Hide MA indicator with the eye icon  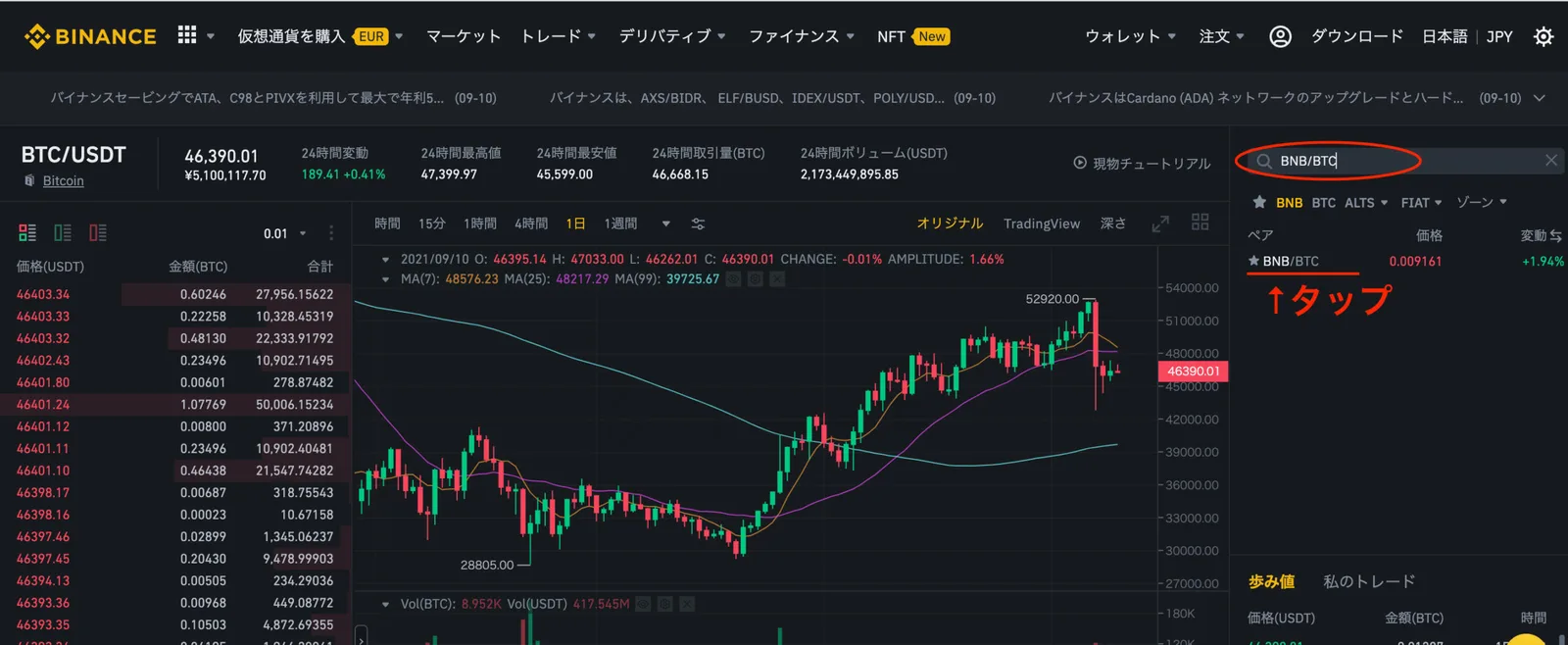tap(733, 279)
